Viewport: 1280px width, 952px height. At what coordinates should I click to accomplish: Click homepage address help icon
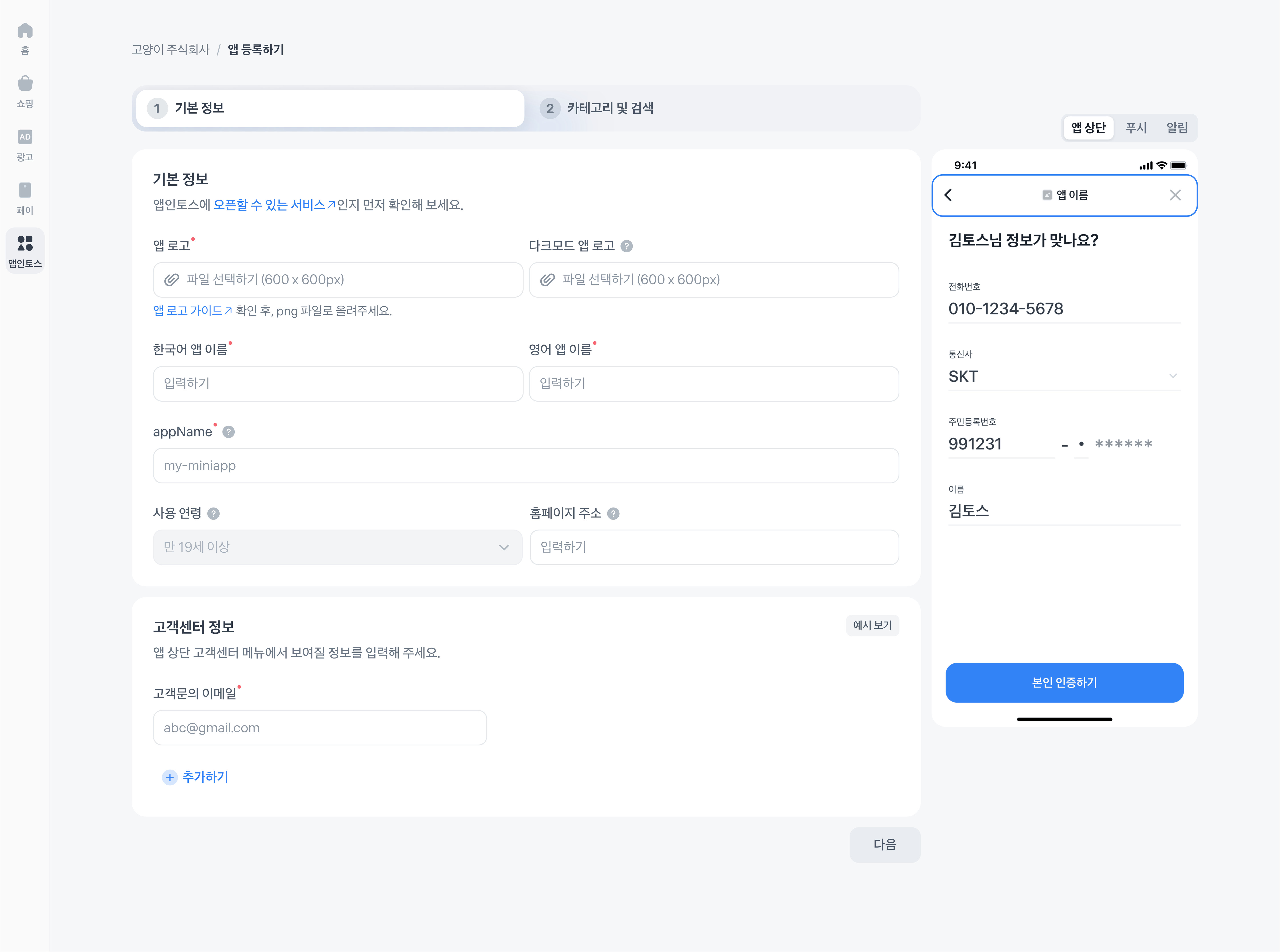click(614, 514)
